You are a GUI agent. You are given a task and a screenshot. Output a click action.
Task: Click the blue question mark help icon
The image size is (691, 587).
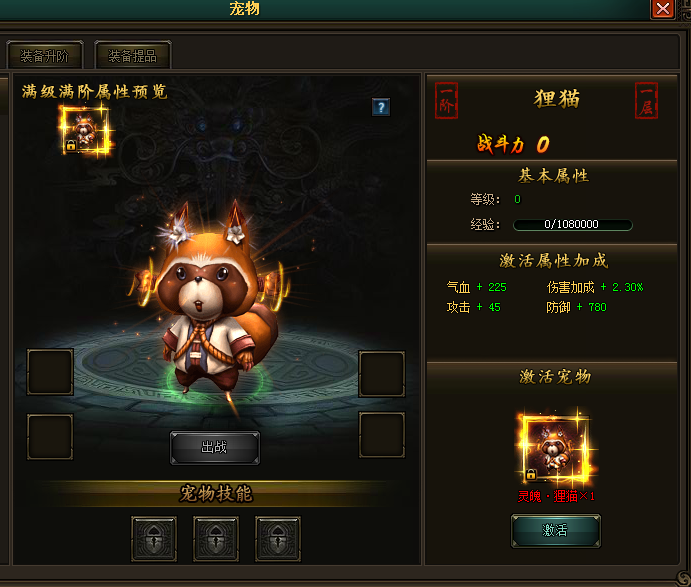tap(381, 107)
